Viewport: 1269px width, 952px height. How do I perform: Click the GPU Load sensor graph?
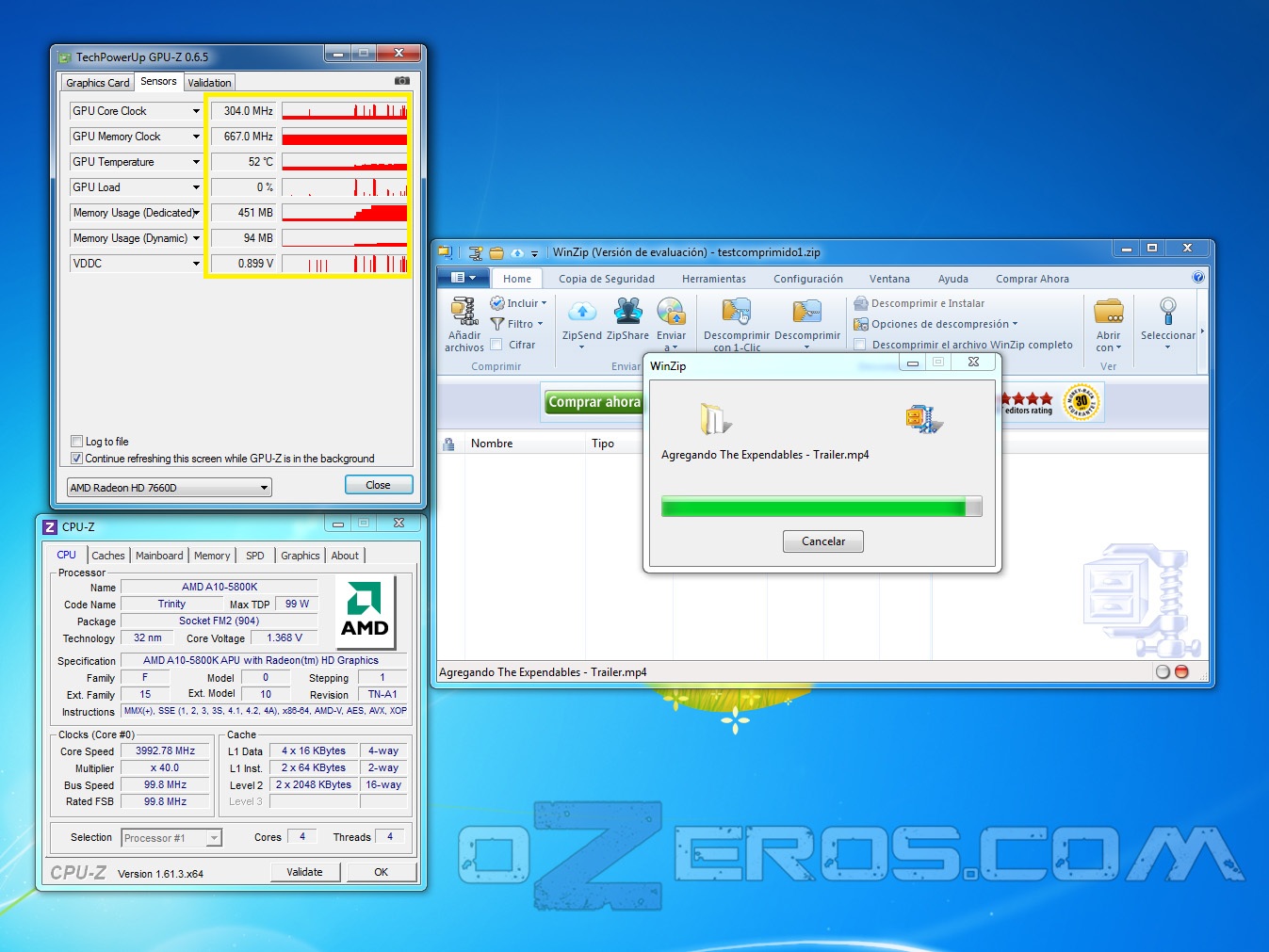point(345,187)
